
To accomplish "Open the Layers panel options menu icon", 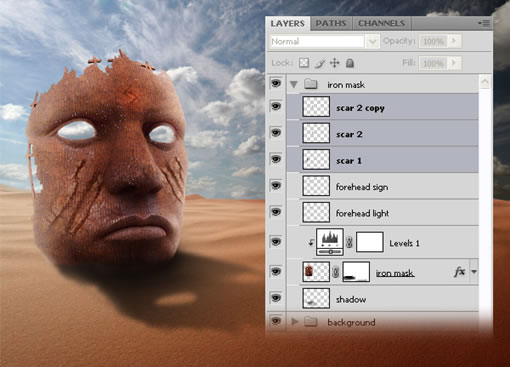I will [x=484, y=23].
